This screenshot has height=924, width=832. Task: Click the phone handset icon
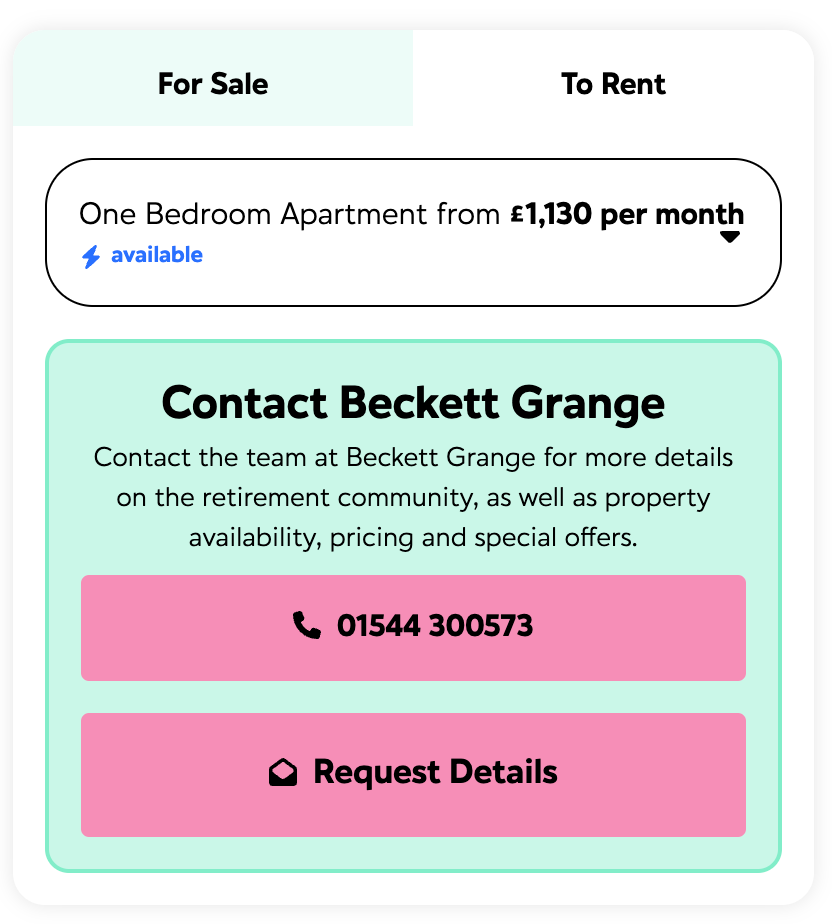pos(306,626)
